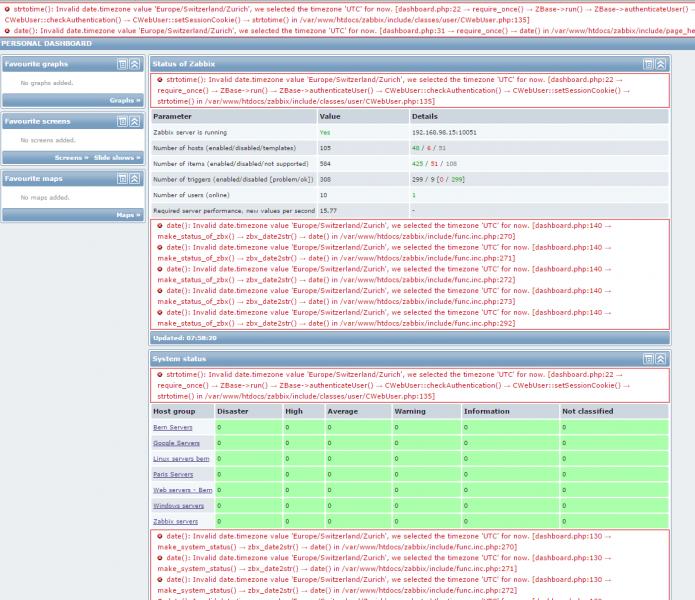Open the Graphs » link
Viewport: 695px width, 600px height.
(125, 100)
